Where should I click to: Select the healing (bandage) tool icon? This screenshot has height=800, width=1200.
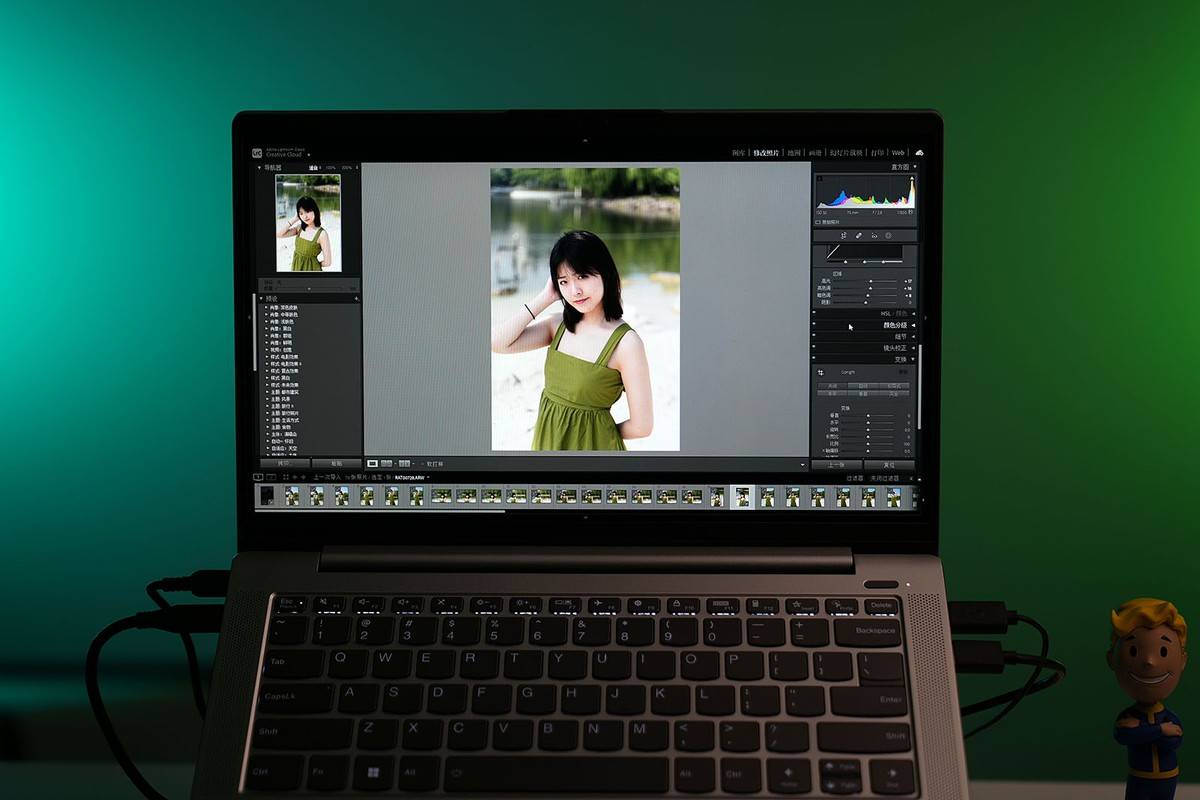coord(858,236)
